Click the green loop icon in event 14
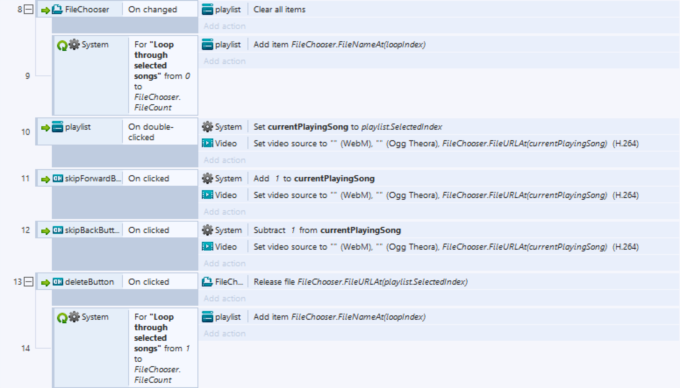This screenshot has width=680, height=388. coord(62,318)
